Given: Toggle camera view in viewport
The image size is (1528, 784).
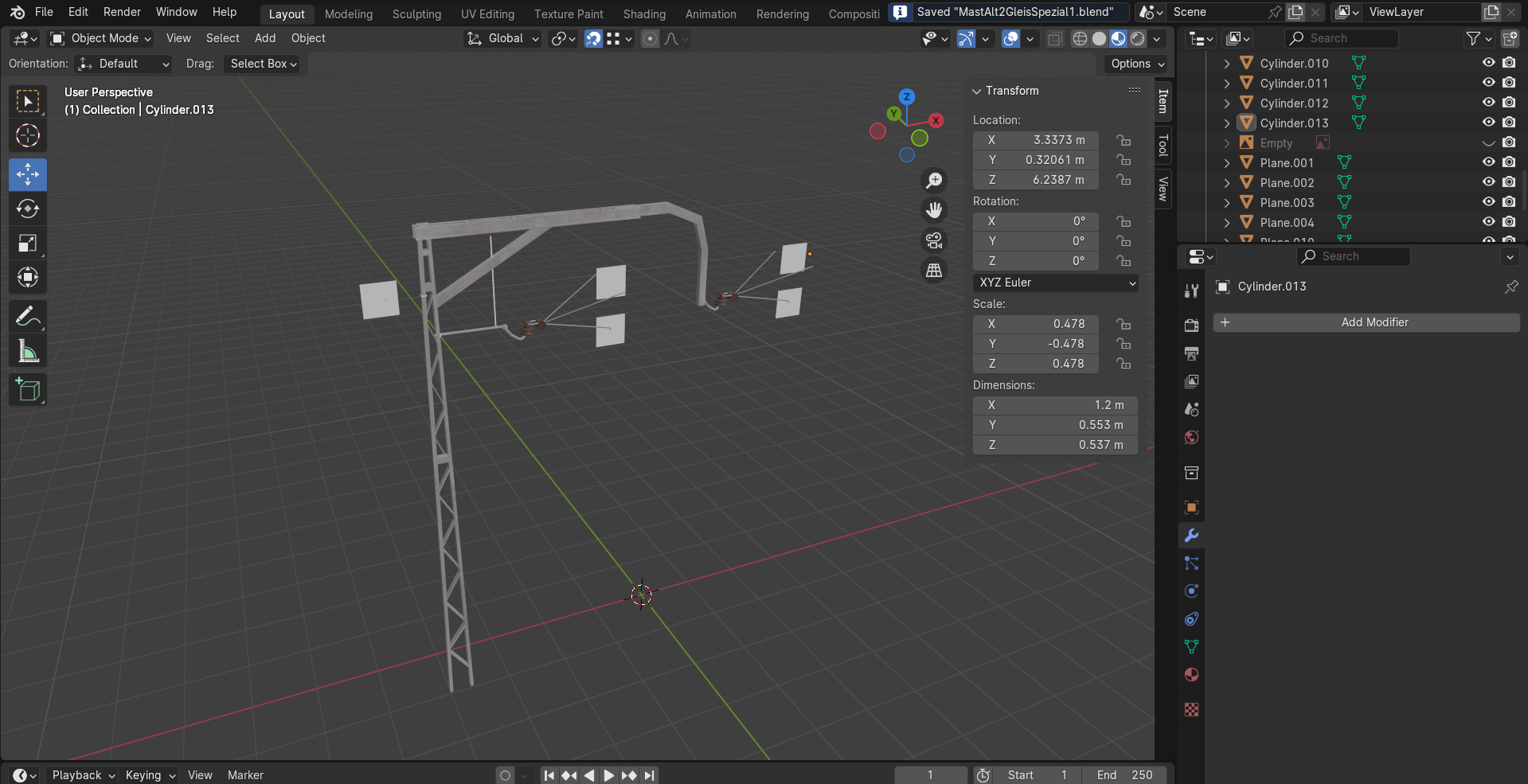Looking at the screenshot, I should pyautogui.click(x=934, y=240).
